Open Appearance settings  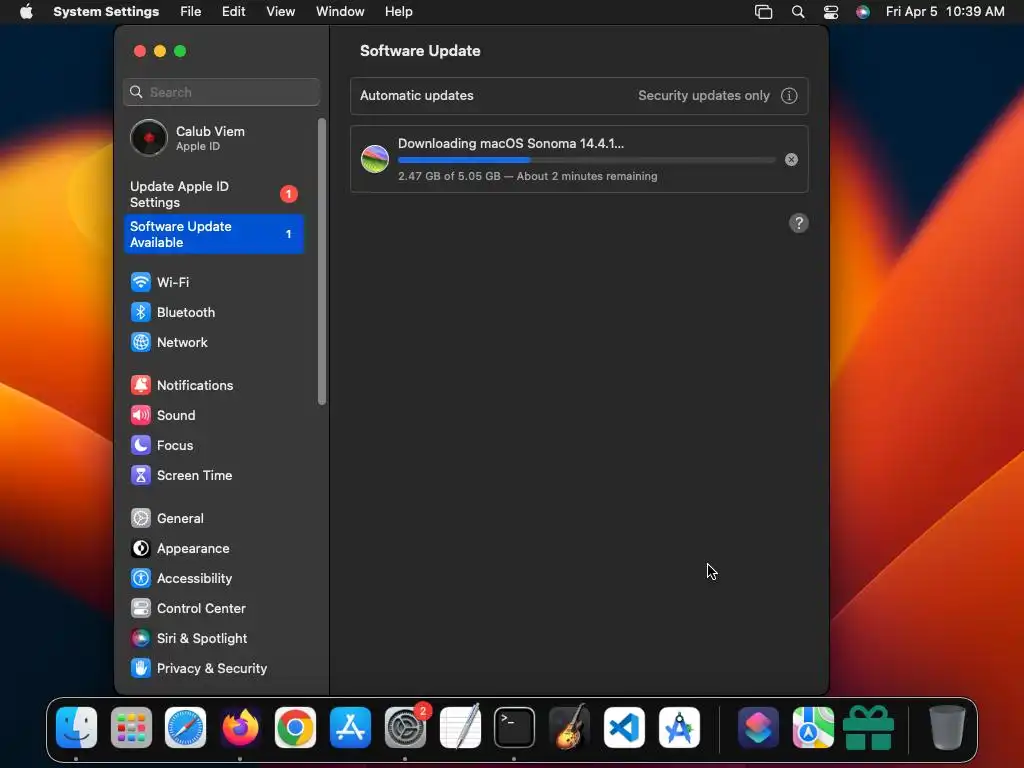coord(214,549)
